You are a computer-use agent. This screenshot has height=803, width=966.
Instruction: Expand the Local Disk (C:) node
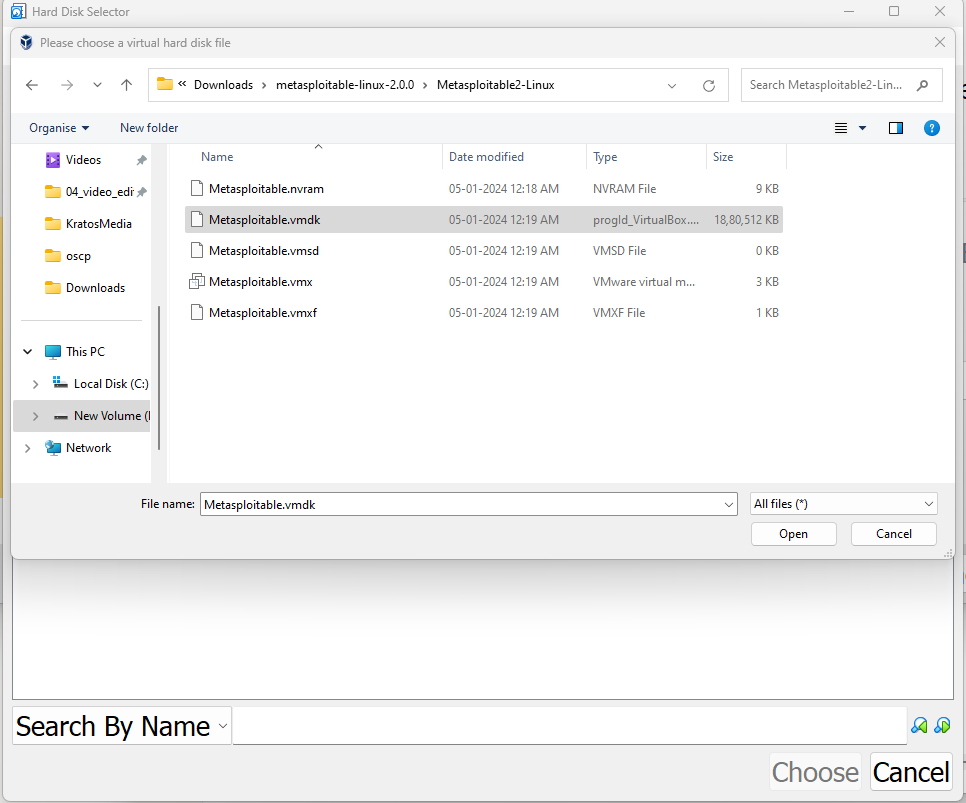point(35,384)
